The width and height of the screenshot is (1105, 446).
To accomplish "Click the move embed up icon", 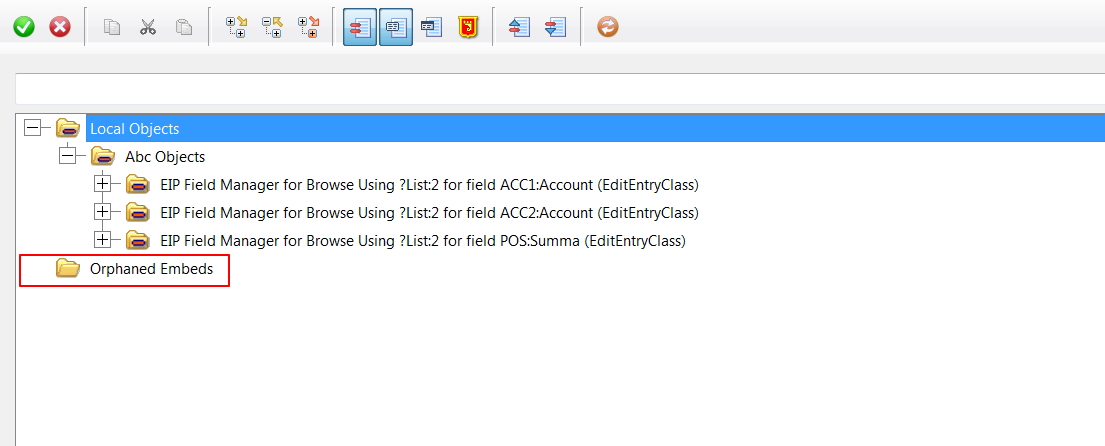I will click(519, 27).
